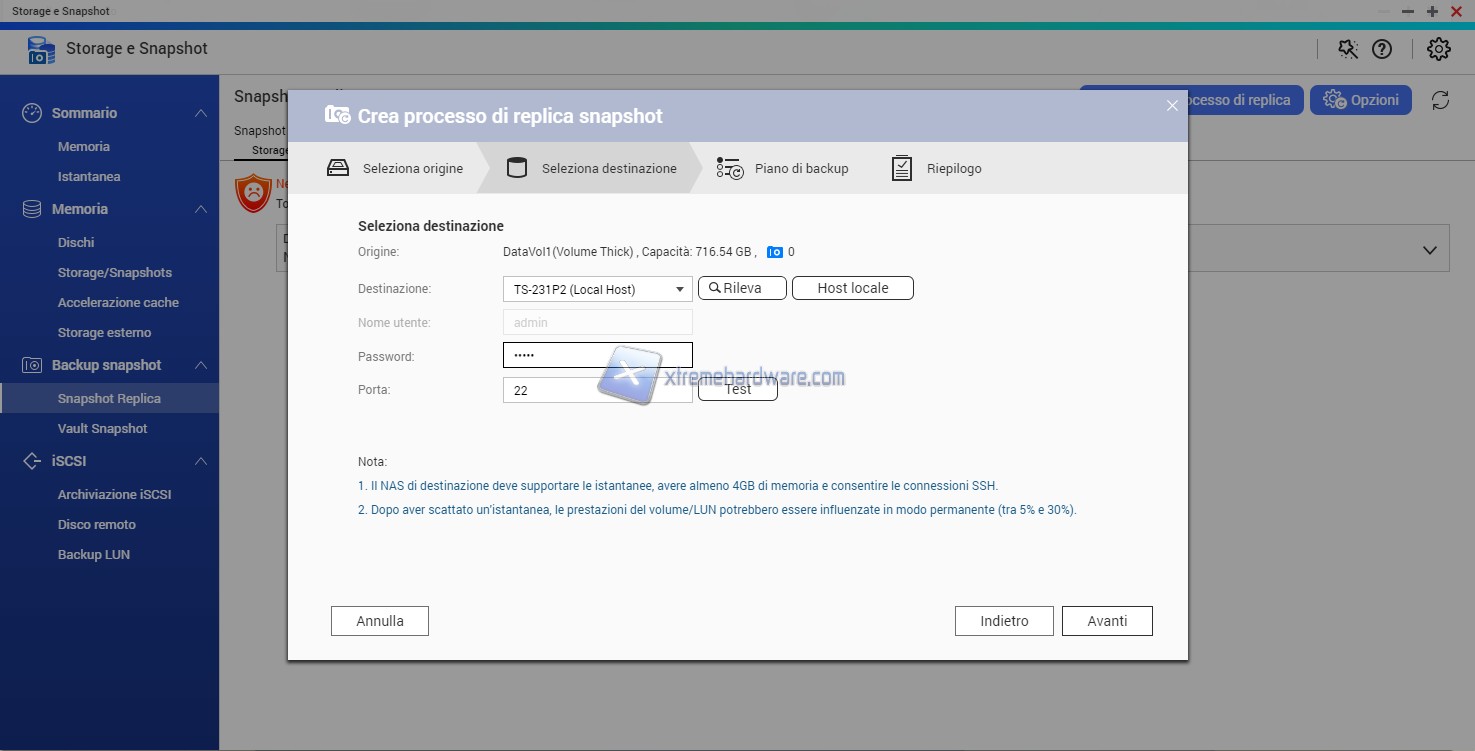Click the Rileva search button
Screen dimensions: 1475x751
point(742,288)
